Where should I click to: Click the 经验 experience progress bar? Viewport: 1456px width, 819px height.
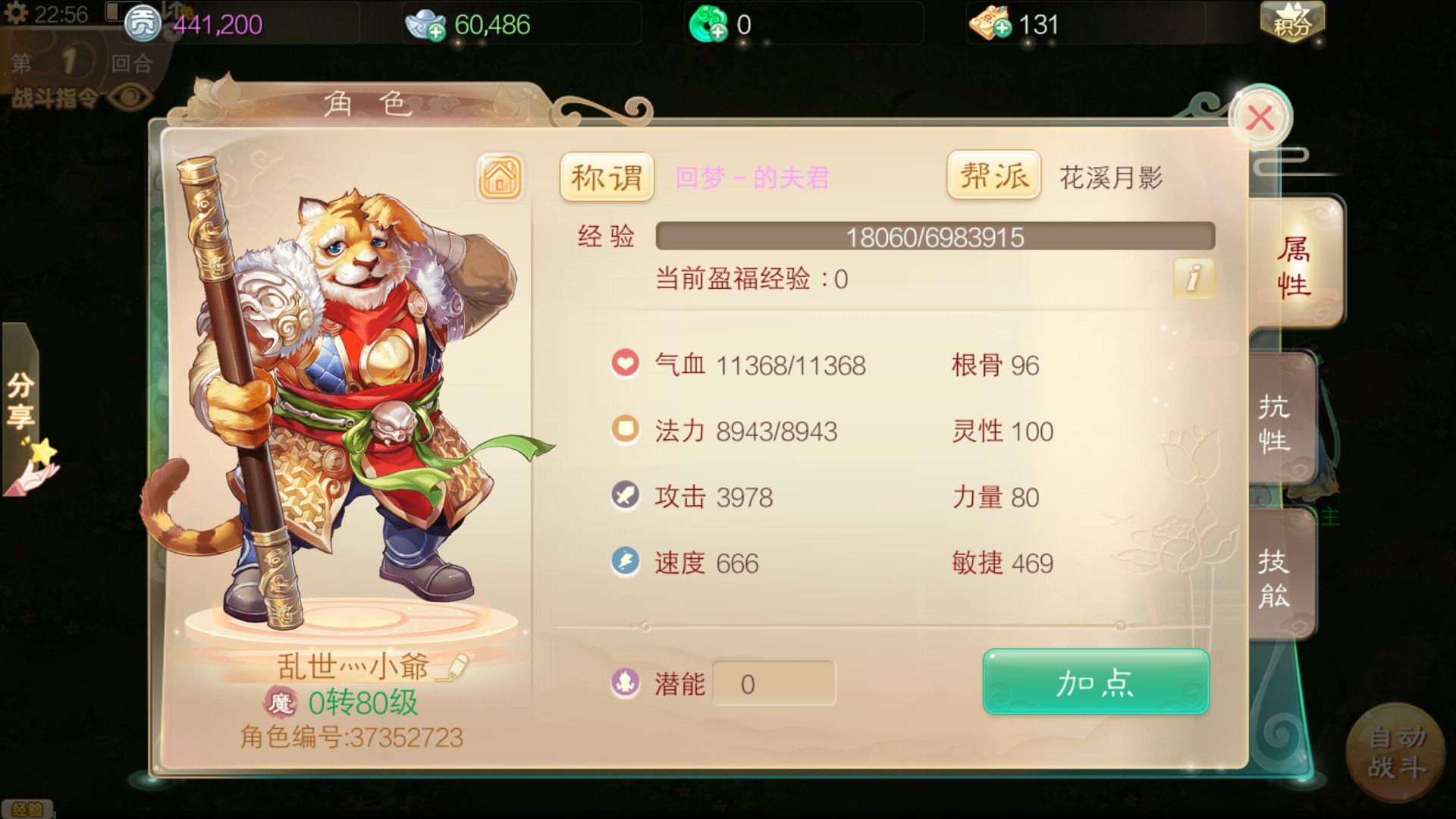935,237
